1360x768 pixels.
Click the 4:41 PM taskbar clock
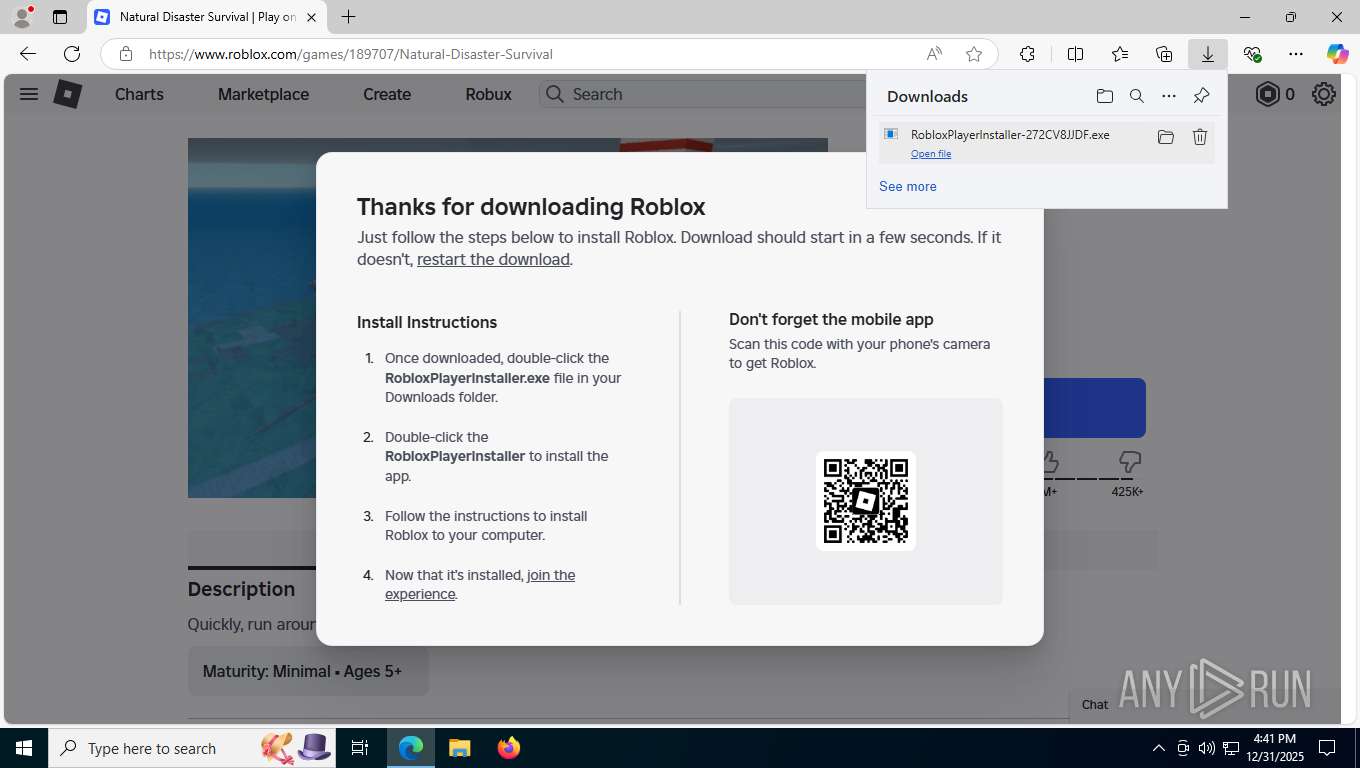1274,739
